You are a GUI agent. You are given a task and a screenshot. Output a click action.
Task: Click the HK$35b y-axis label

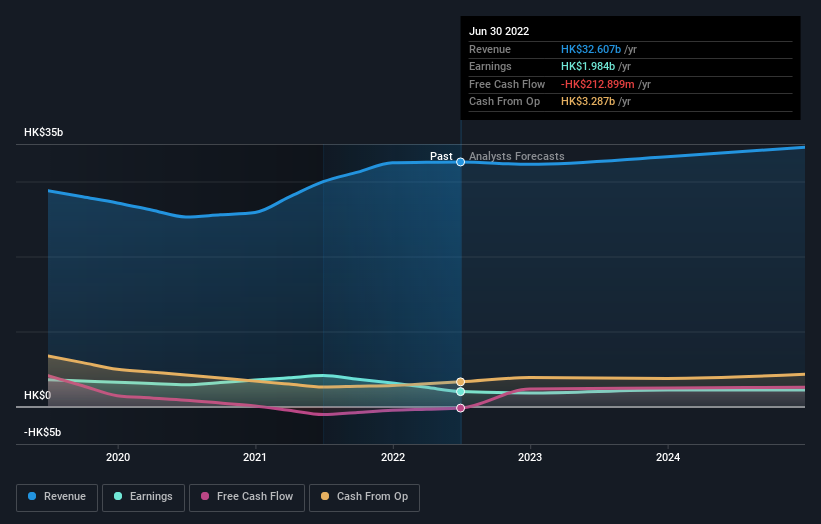pyautogui.click(x=43, y=132)
